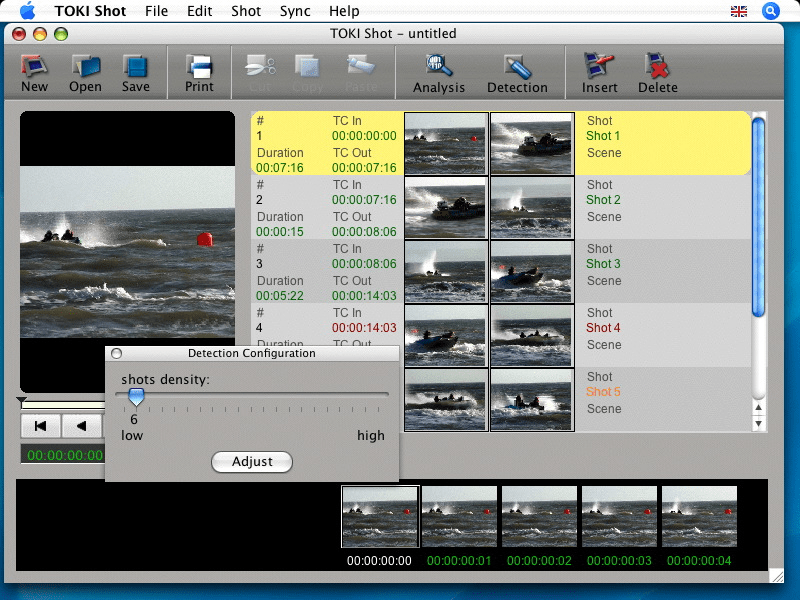Click the New project toolbar icon
This screenshot has height=600, width=800.
(34, 68)
